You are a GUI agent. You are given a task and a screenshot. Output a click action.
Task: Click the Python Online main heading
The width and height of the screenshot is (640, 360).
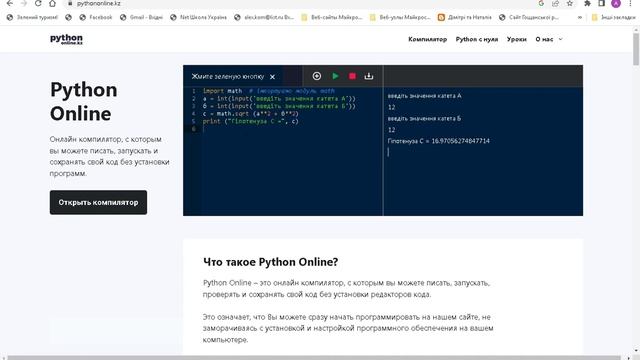point(84,102)
